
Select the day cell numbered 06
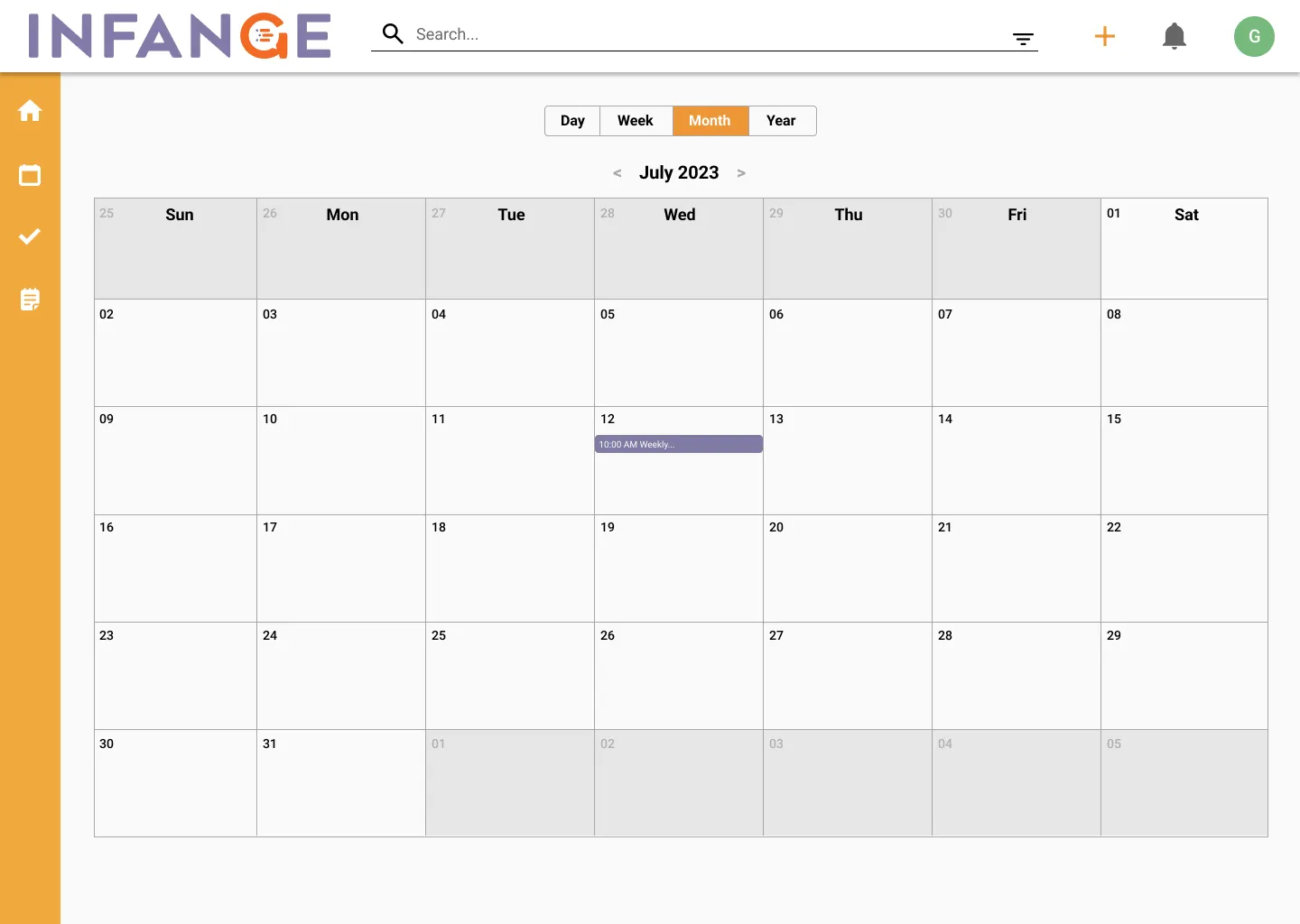click(x=848, y=353)
